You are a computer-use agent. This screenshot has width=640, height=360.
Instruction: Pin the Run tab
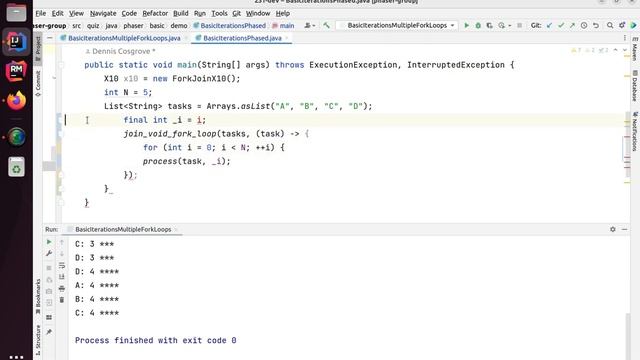point(49,332)
